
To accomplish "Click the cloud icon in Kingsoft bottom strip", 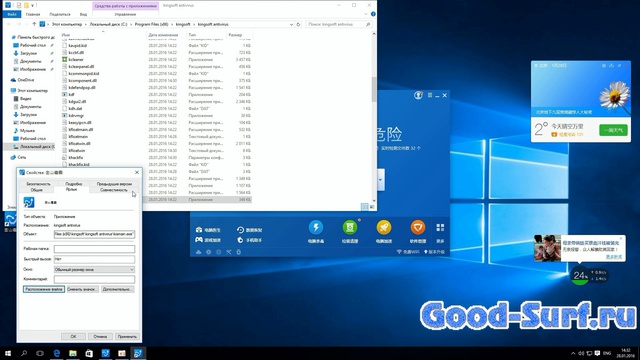I will point(199,252).
